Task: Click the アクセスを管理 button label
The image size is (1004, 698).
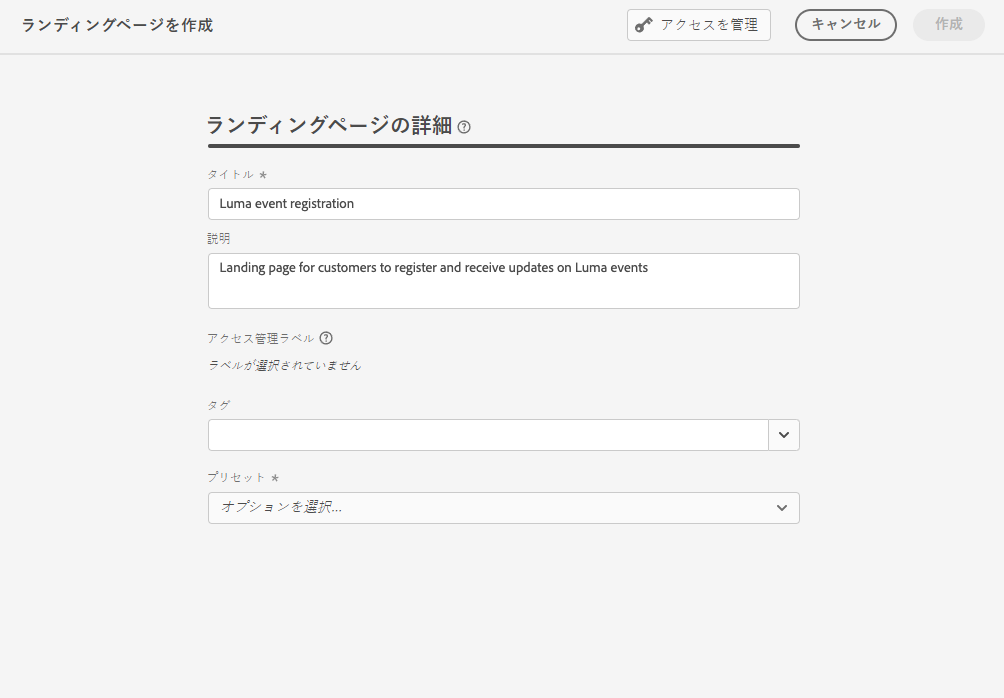Action: click(x=709, y=25)
